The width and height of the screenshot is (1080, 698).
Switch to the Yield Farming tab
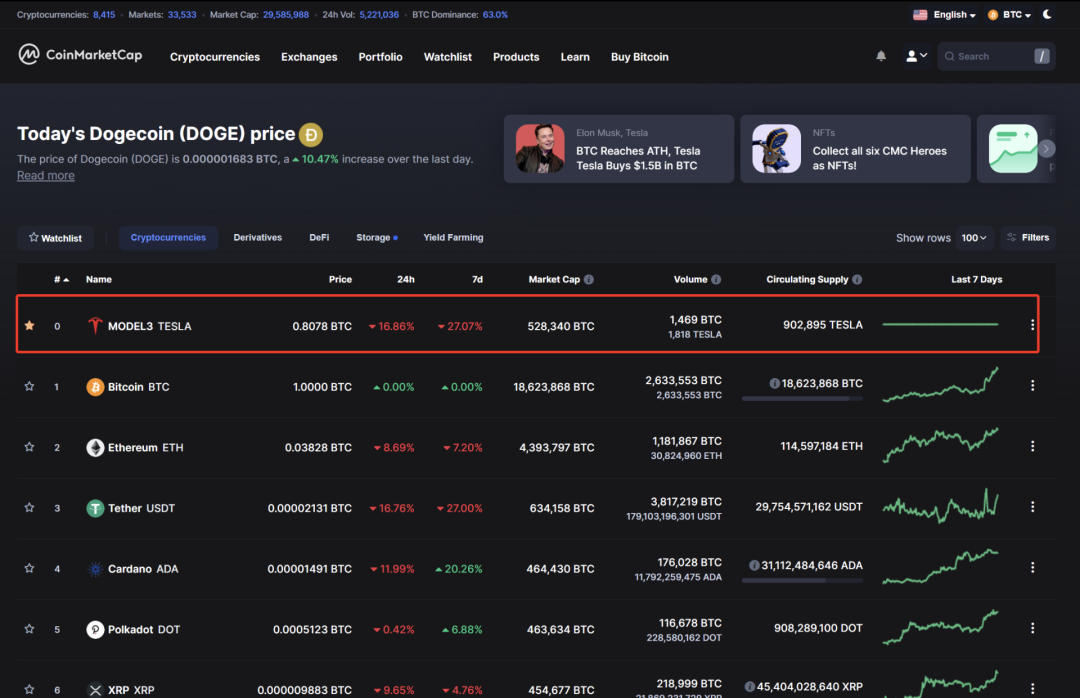click(x=453, y=238)
